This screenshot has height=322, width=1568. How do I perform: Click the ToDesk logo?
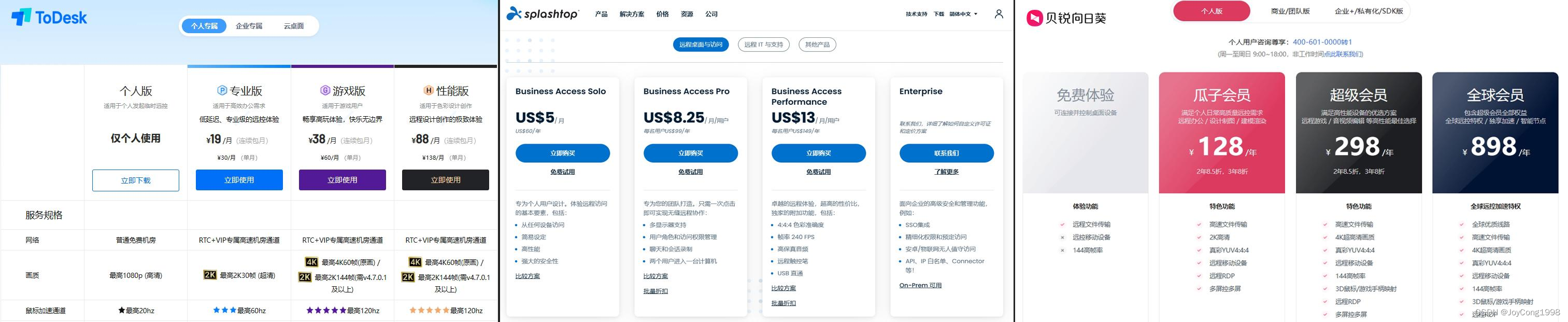tap(49, 17)
